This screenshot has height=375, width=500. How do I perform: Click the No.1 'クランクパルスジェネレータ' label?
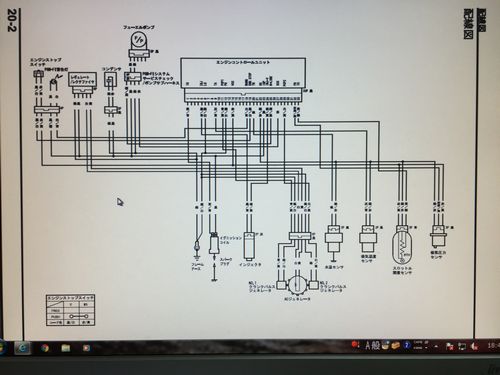pos(262,287)
